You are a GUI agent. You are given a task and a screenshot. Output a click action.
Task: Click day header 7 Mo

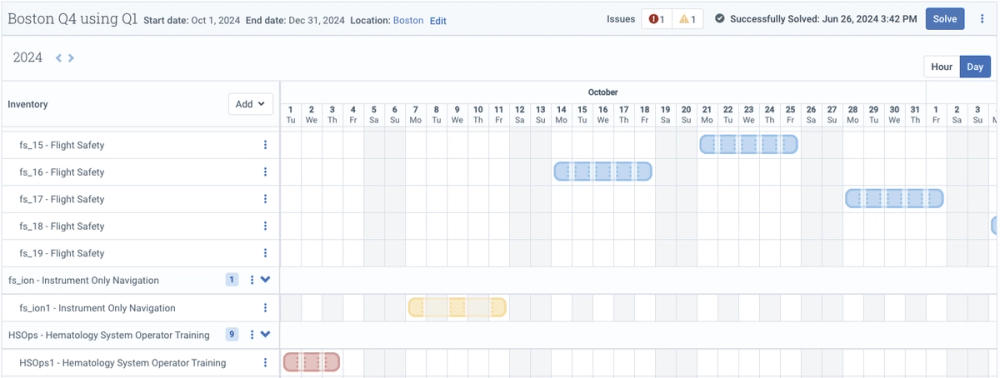[416, 114]
